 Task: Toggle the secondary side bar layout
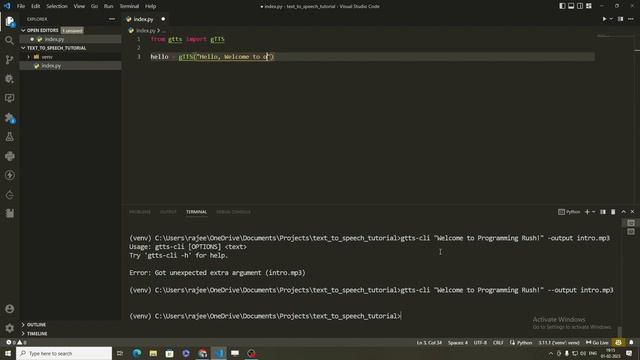[x=580, y=6]
